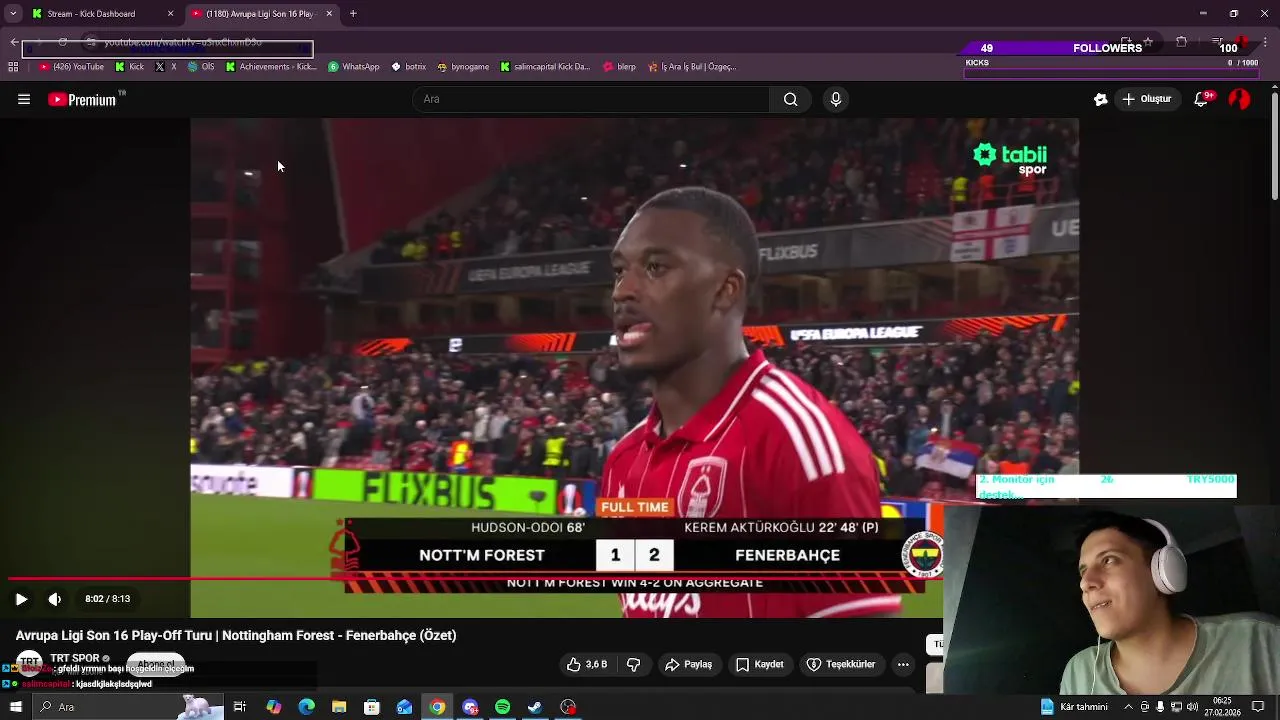1280x720 pixels.
Task: Send thanks via 'Teşekkürler' button
Action: pos(841,664)
